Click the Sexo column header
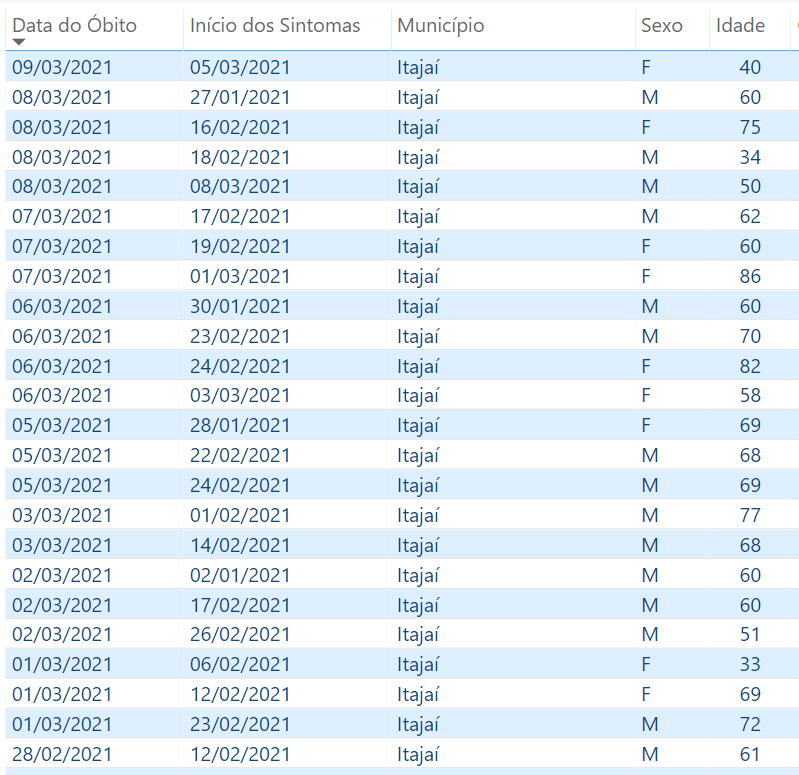The image size is (799, 775). [x=661, y=25]
